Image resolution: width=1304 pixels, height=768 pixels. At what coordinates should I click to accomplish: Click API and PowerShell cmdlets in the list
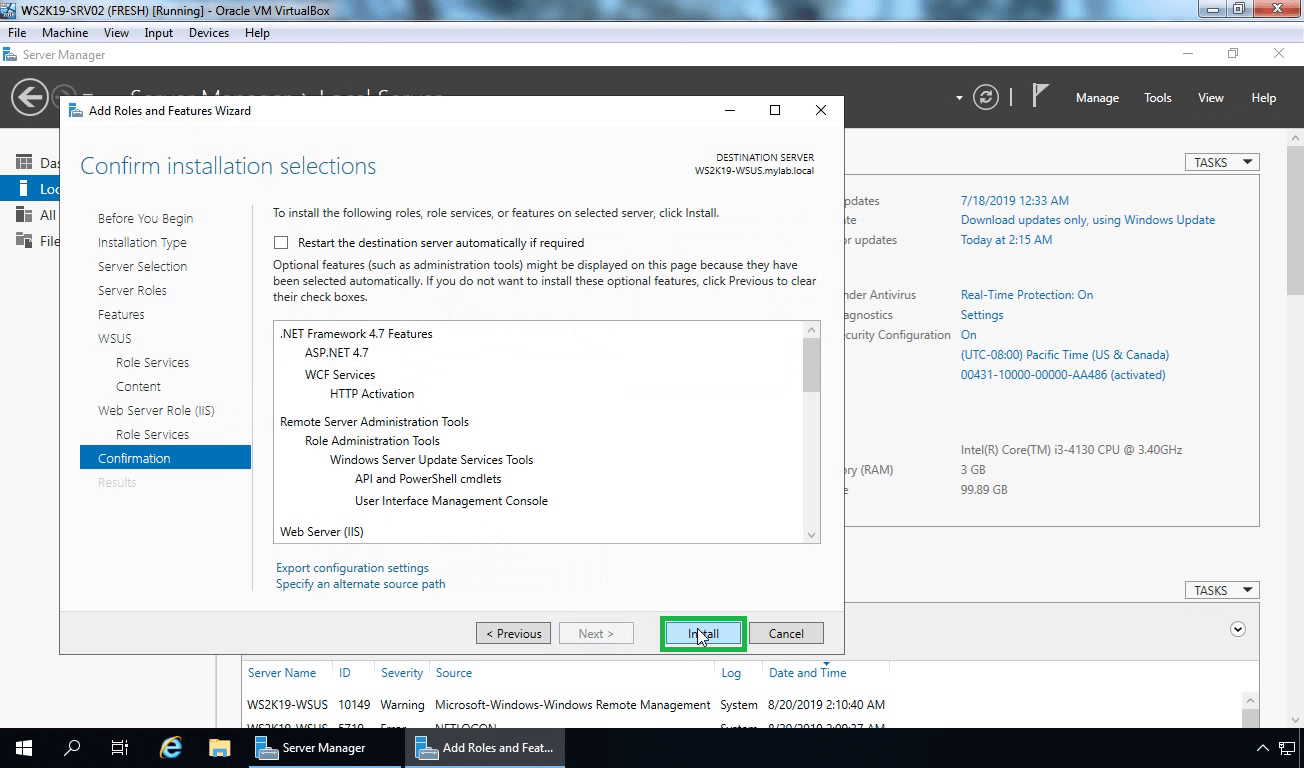428,479
